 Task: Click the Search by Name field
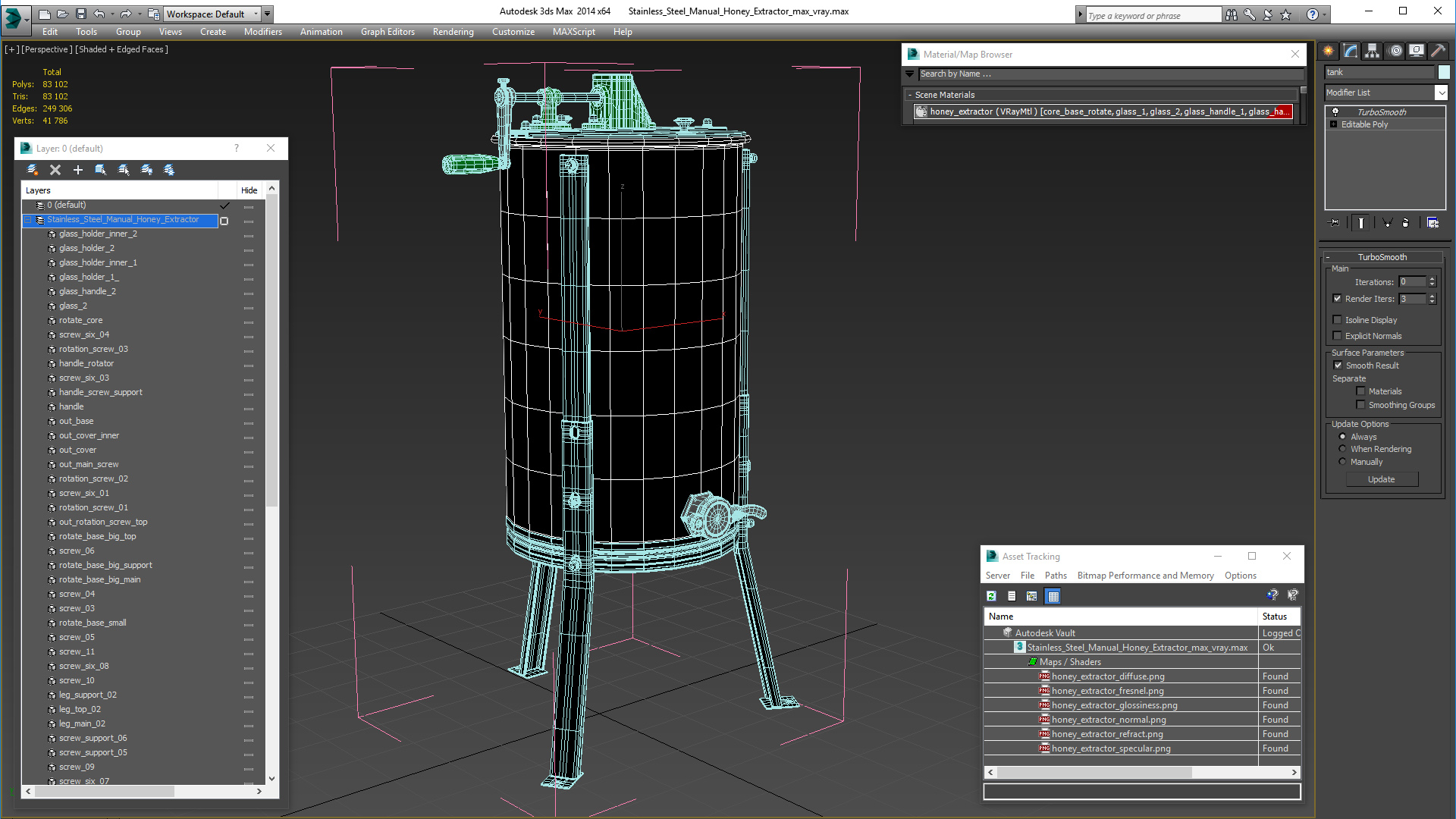coord(1111,74)
